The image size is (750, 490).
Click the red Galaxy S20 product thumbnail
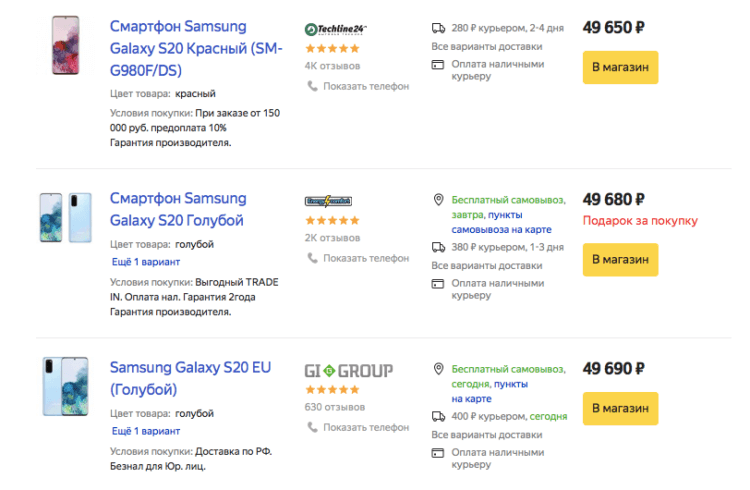pos(66,45)
